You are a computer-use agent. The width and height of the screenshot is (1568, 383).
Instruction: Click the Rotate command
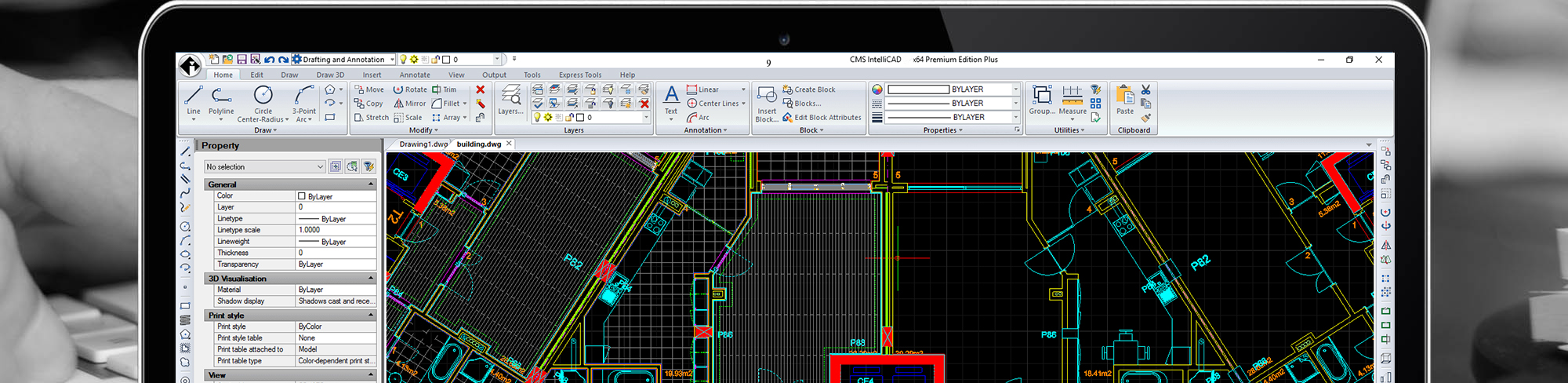(410, 89)
